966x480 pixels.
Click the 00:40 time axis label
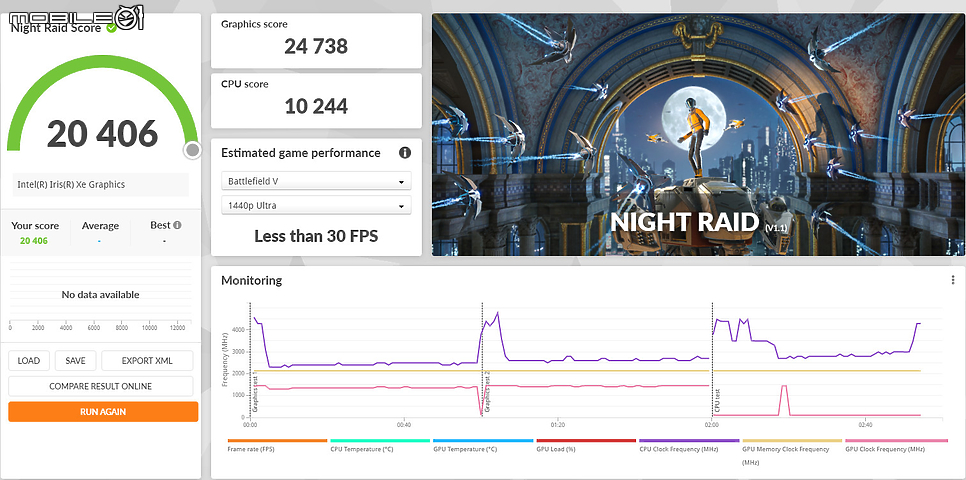pos(404,425)
